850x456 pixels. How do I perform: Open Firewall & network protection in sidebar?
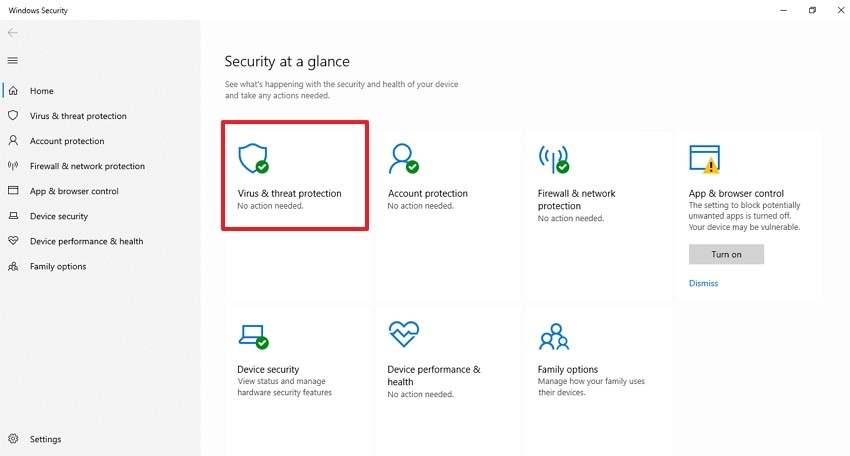87,166
